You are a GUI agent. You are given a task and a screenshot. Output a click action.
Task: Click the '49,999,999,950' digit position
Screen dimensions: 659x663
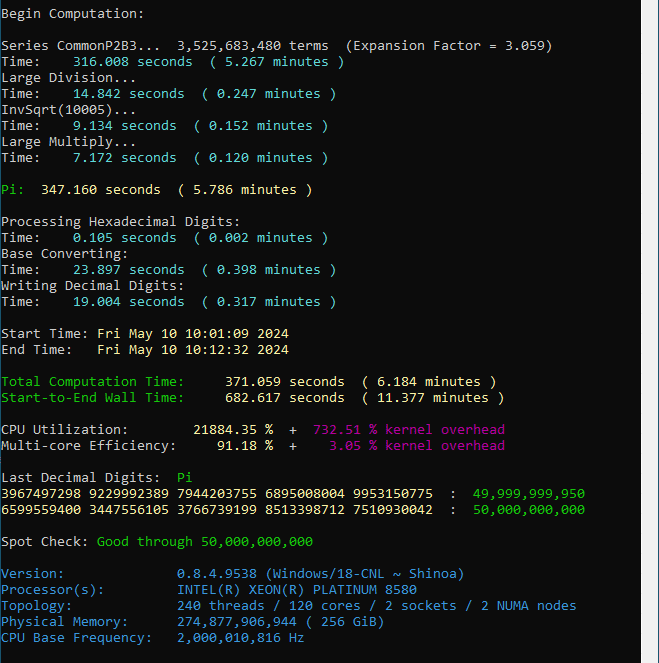pyautogui.click(x=529, y=494)
